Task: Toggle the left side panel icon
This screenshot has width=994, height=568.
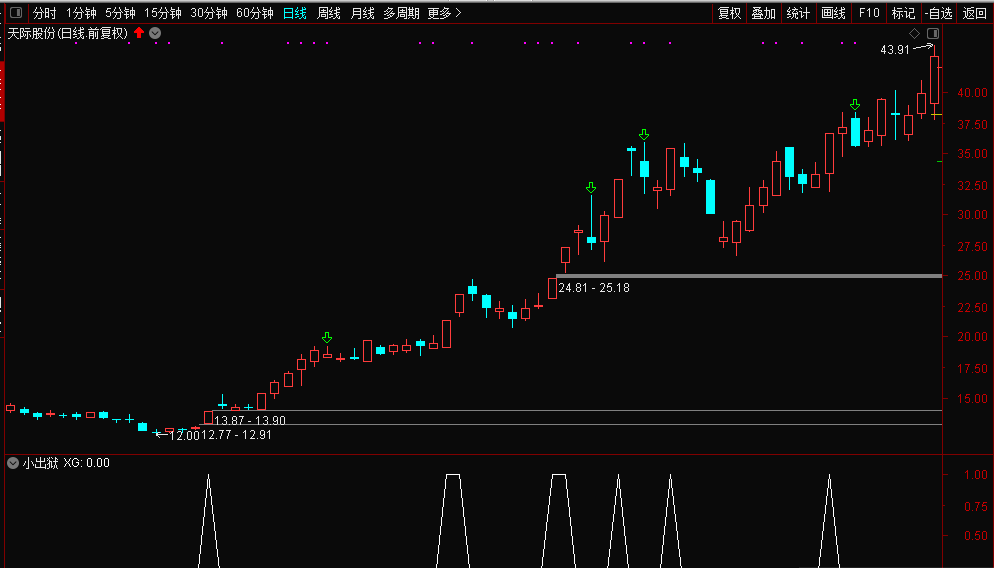Action: (16, 13)
